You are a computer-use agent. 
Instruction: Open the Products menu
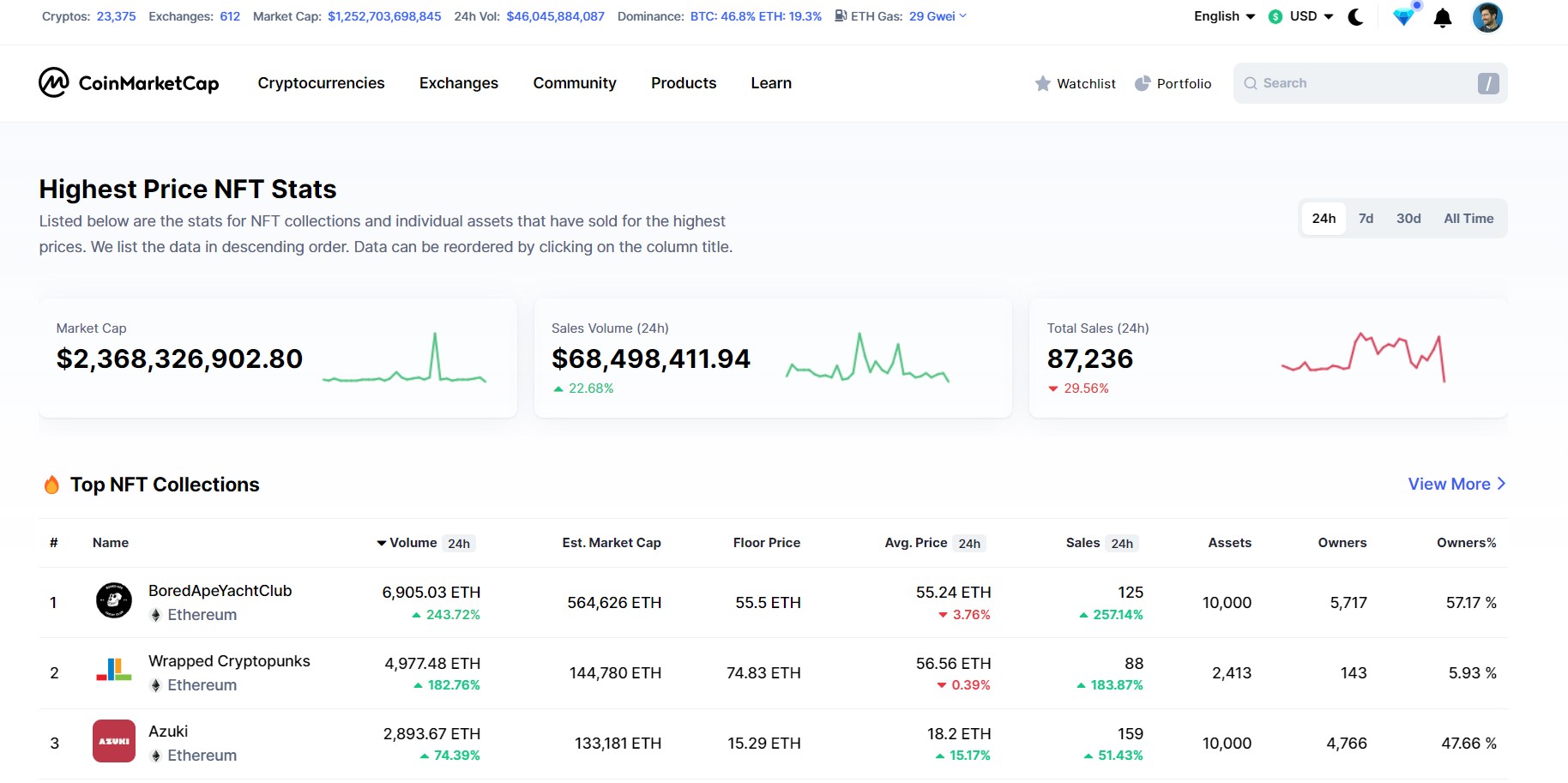[684, 83]
